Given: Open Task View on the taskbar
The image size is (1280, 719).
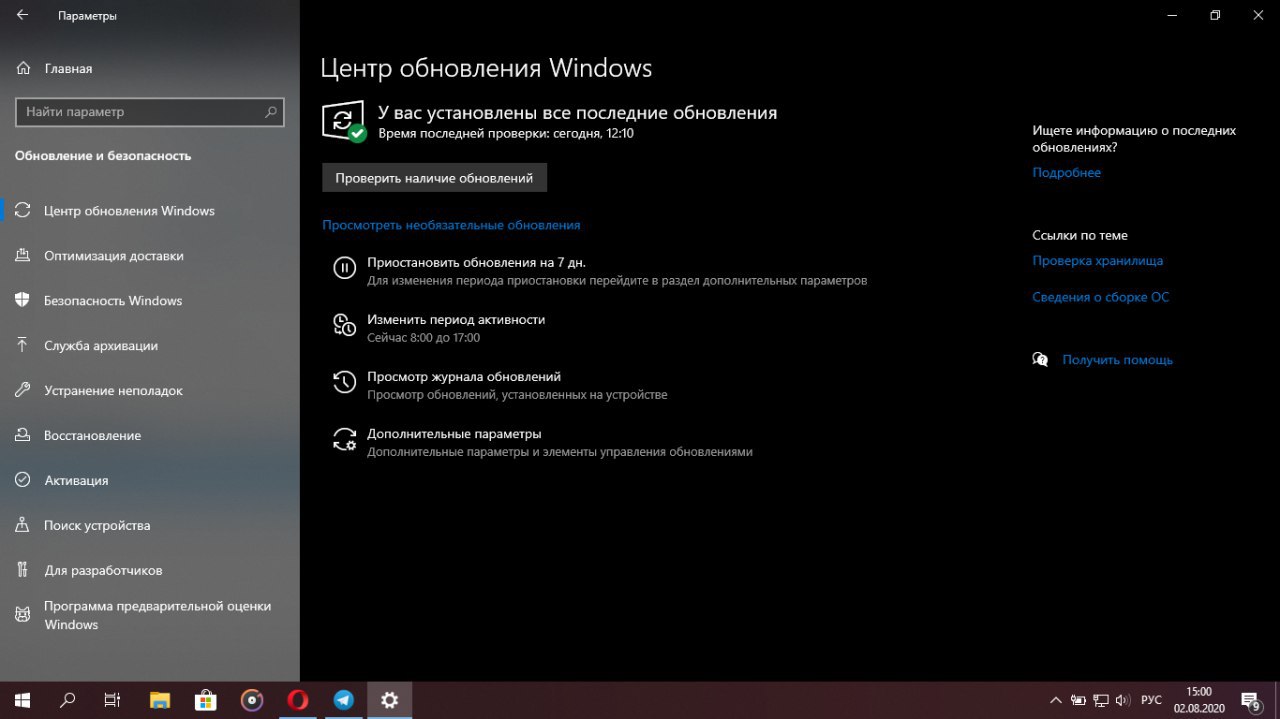Looking at the screenshot, I should point(113,700).
